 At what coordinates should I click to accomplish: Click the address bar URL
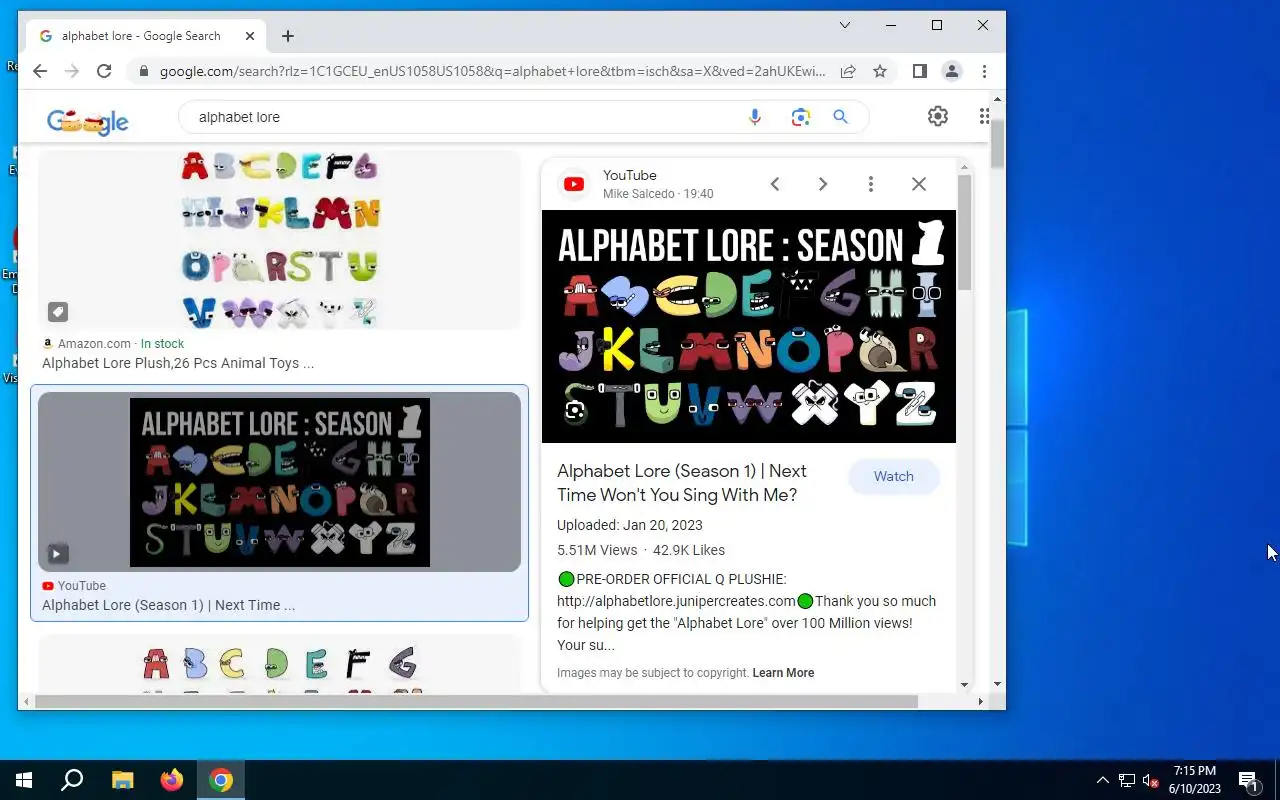(x=492, y=71)
